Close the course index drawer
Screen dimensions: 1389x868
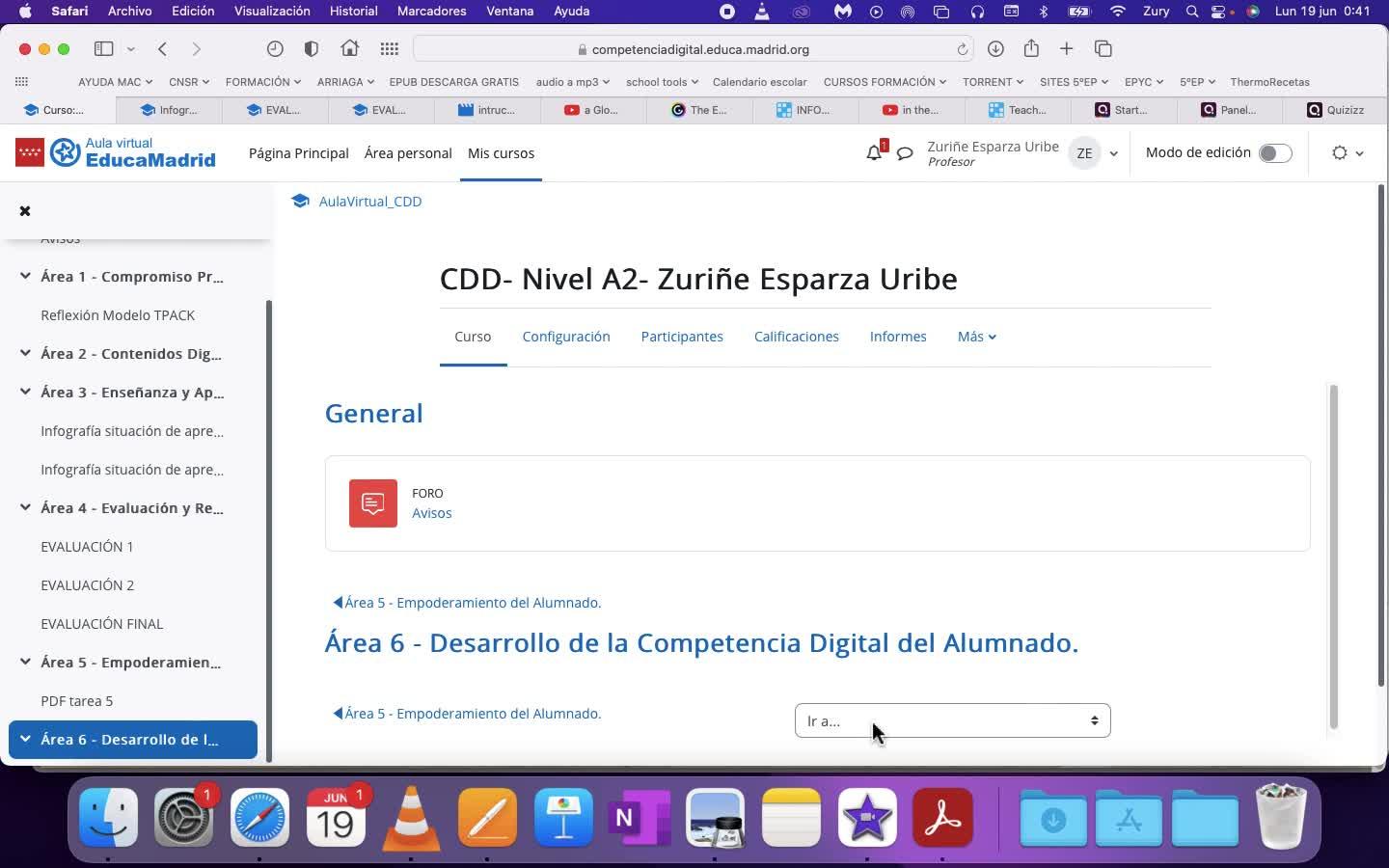click(x=25, y=210)
